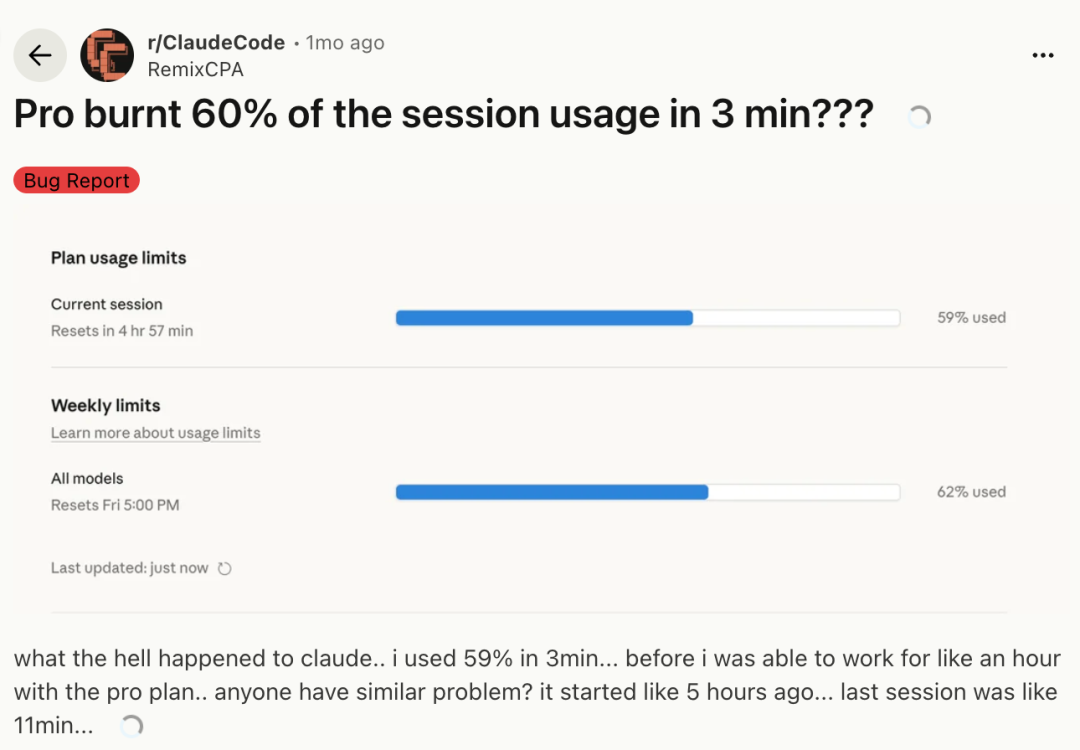Click the 59% used label
1080x750 pixels.
(971, 317)
